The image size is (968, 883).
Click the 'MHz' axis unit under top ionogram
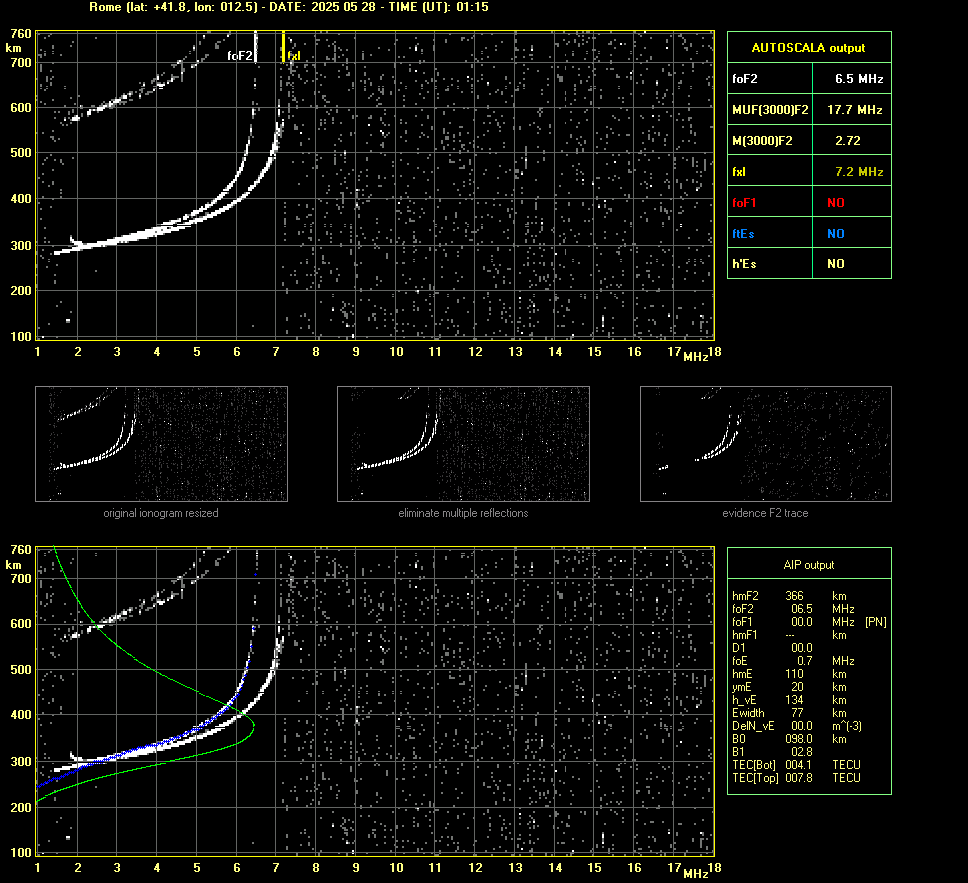(696, 357)
